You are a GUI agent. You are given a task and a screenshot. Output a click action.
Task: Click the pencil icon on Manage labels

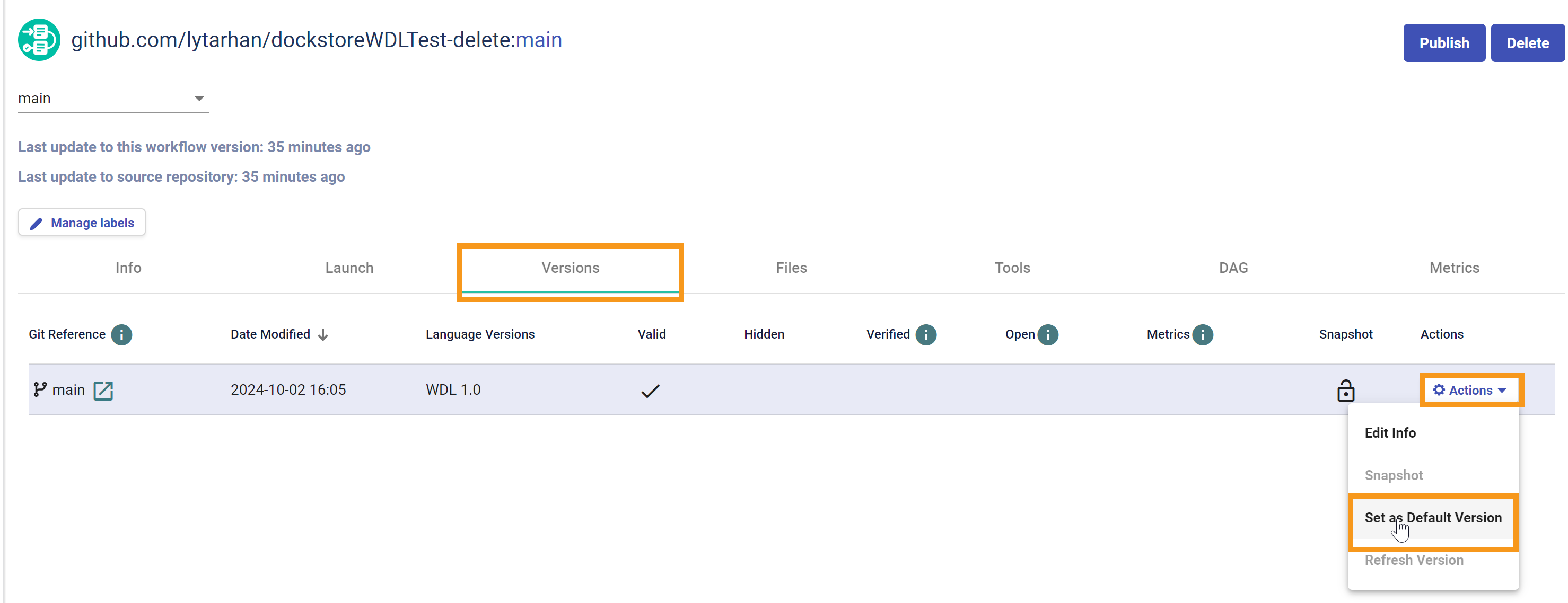pos(37,223)
